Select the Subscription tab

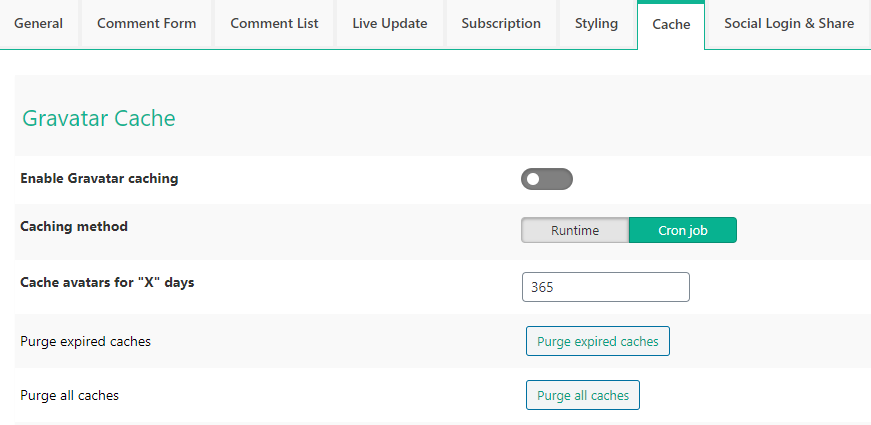(x=501, y=23)
